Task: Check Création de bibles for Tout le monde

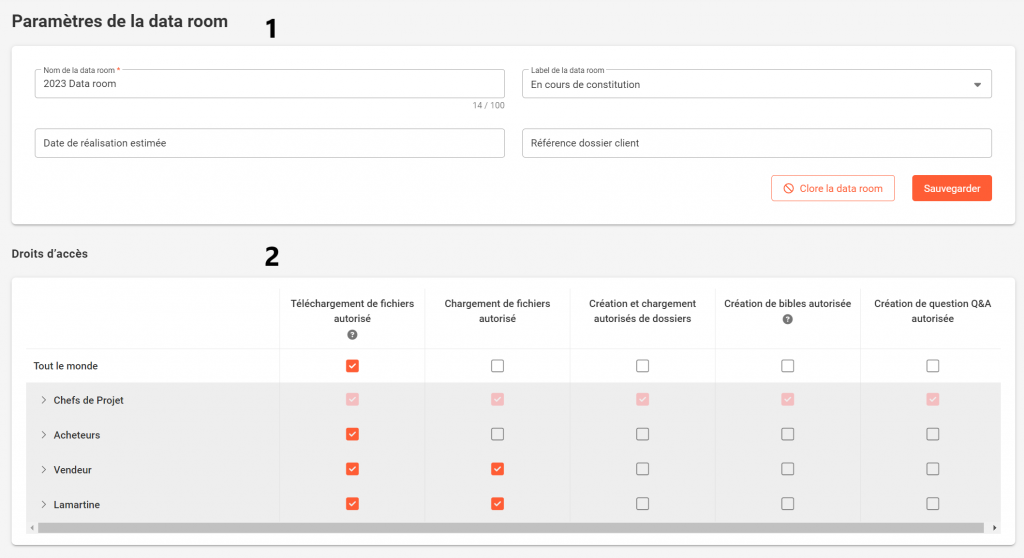Action: 787,366
